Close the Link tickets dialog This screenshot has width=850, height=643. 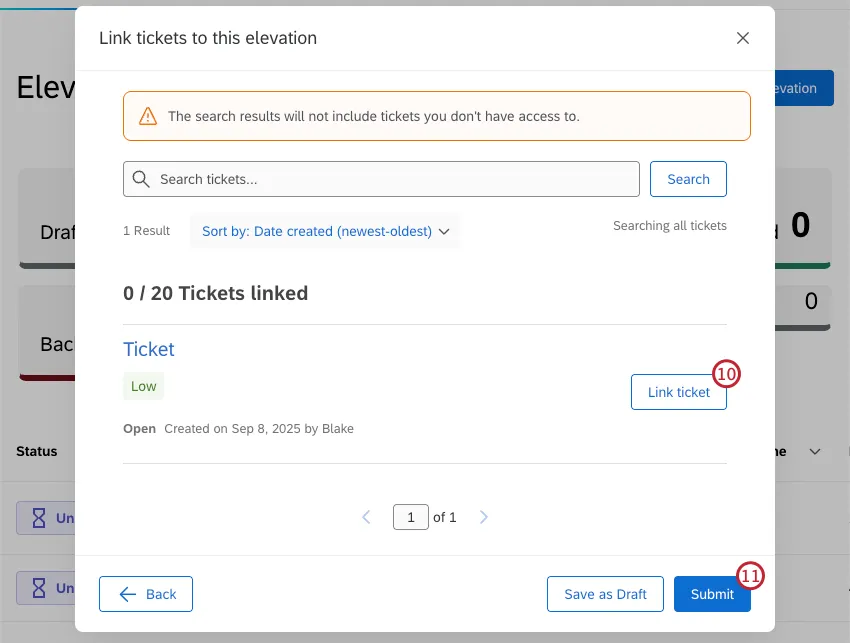(x=742, y=38)
